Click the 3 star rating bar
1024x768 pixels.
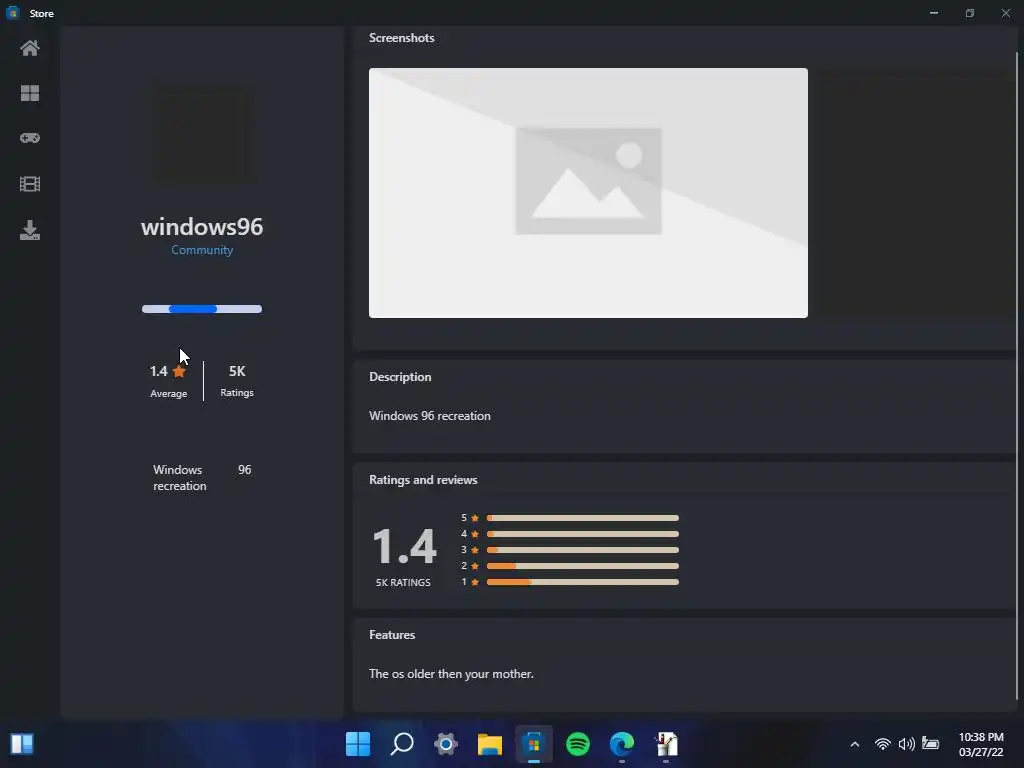click(583, 550)
